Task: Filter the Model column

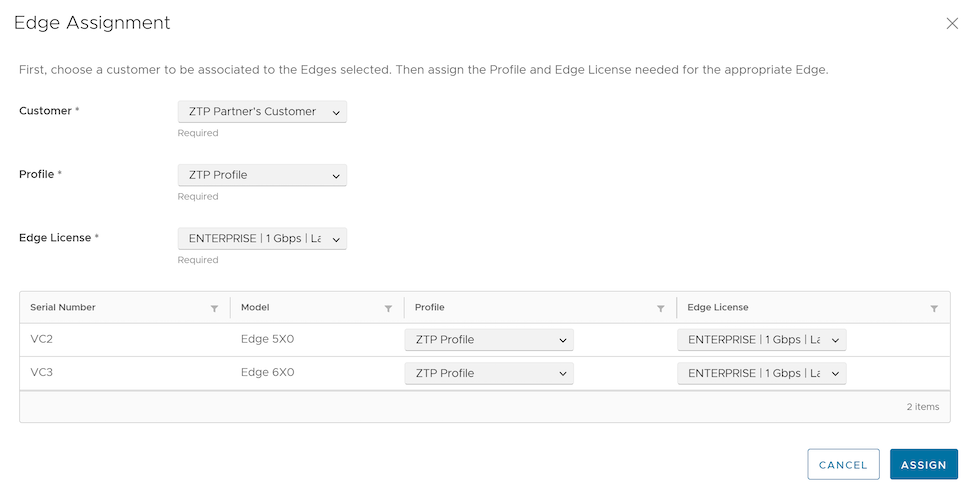Action: point(388,309)
